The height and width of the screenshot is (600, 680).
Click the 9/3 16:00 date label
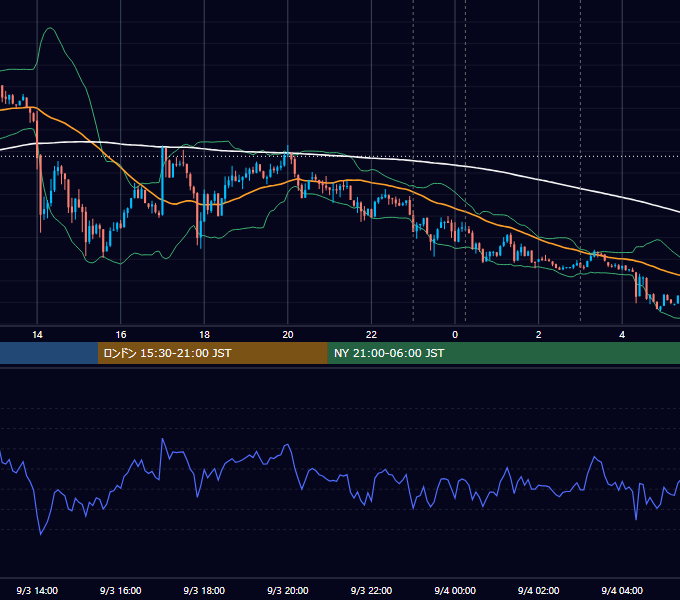pyautogui.click(x=121, y=590)
